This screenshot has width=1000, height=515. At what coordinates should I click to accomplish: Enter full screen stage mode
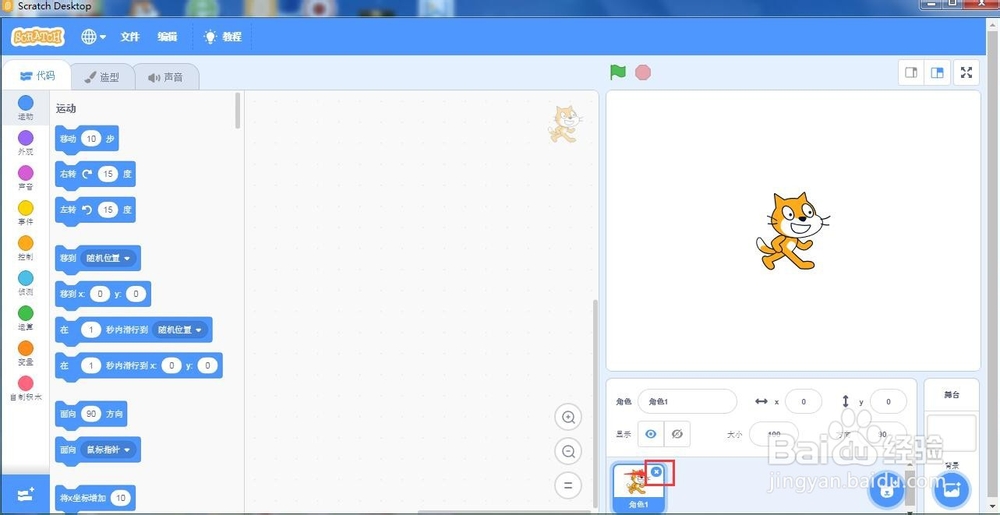(966, 73)
